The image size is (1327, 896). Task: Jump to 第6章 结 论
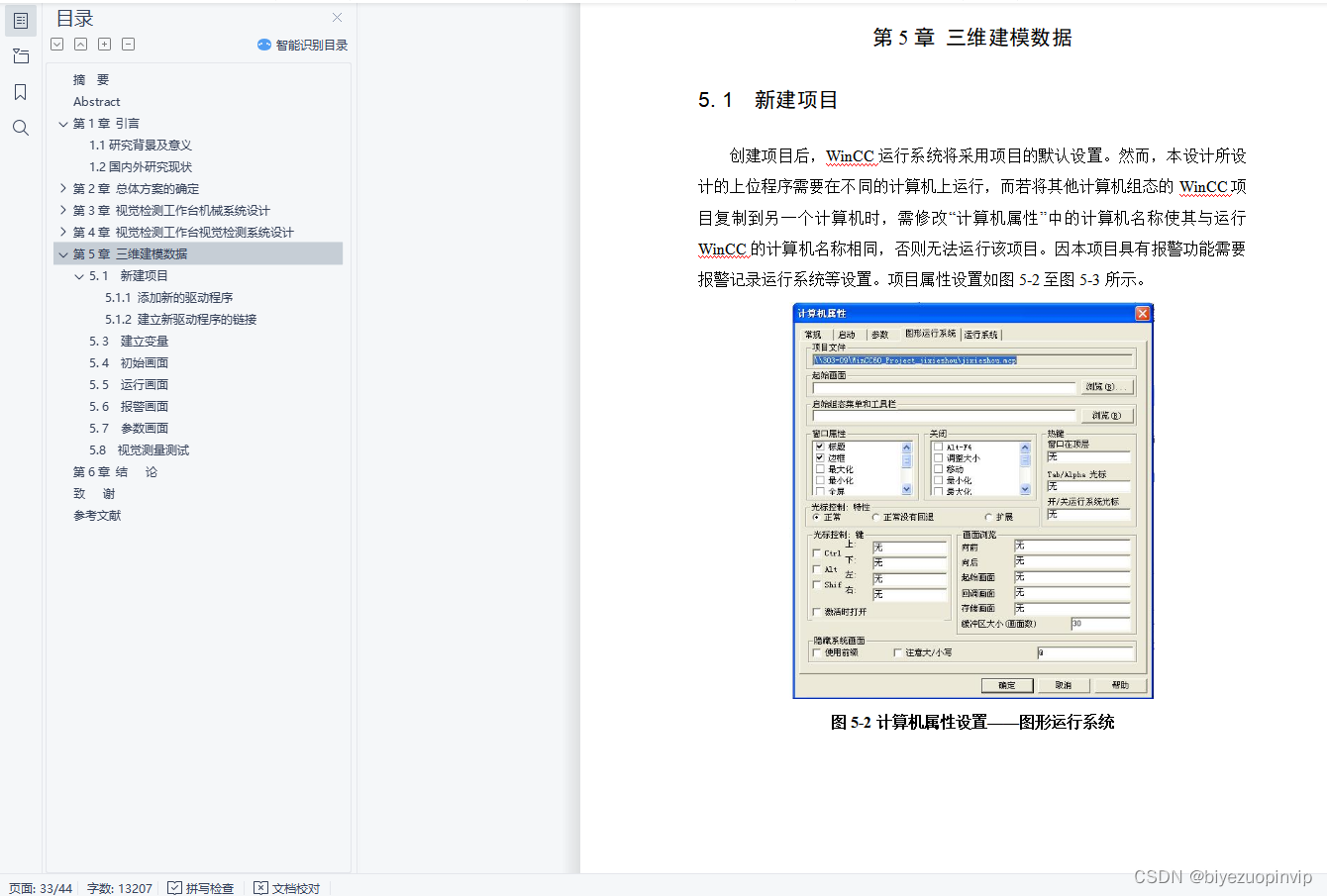coord(115,472)
